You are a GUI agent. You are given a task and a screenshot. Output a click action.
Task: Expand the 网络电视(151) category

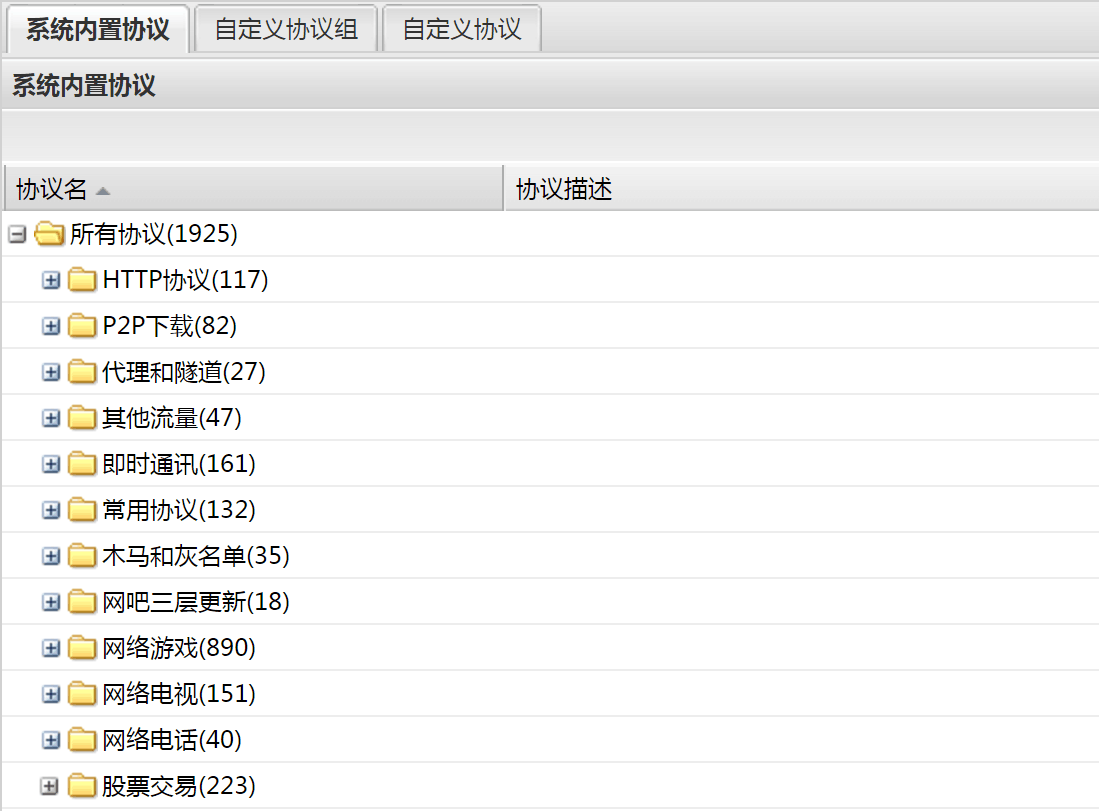click(51, 694)
